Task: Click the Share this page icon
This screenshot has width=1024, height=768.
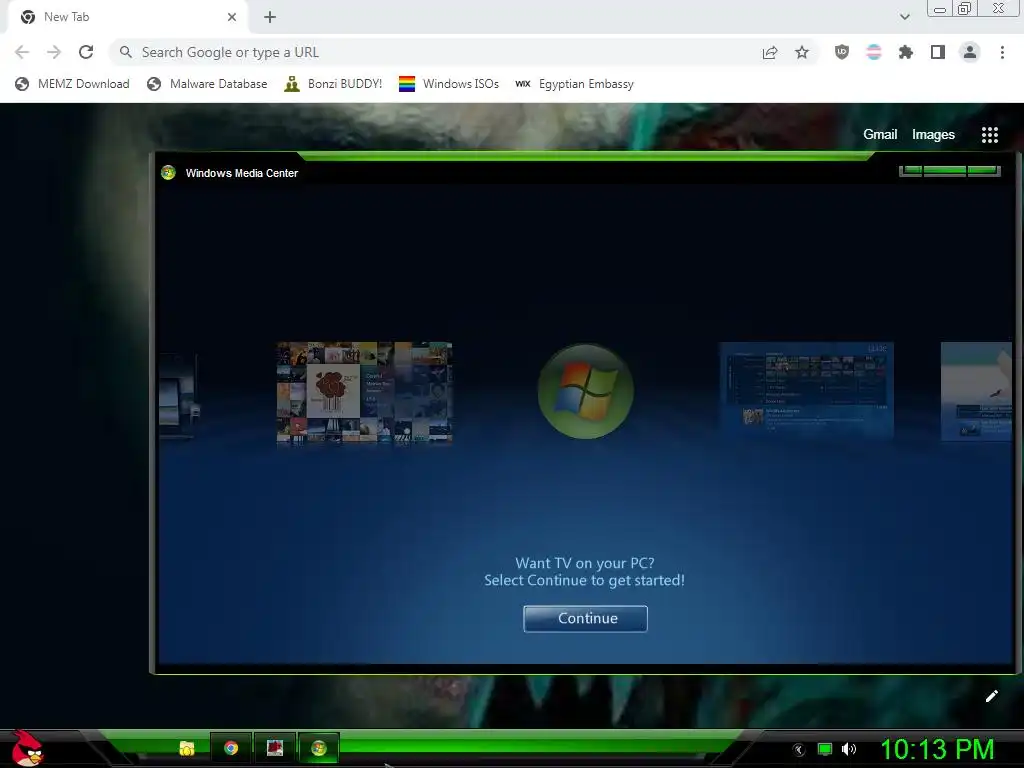Action: pyautogui.click(x=770, y=52)
